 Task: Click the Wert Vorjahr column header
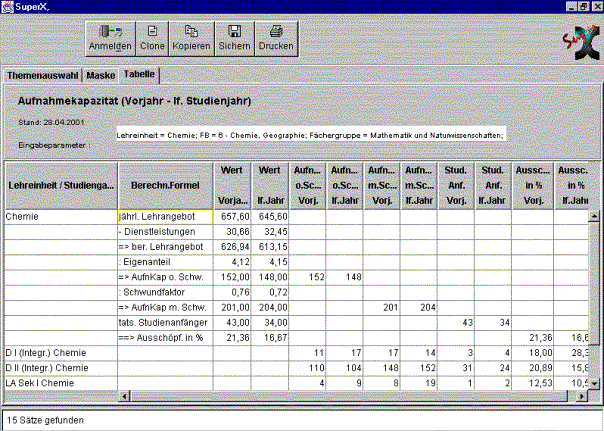pyautogui.click(x=232, y=185)
